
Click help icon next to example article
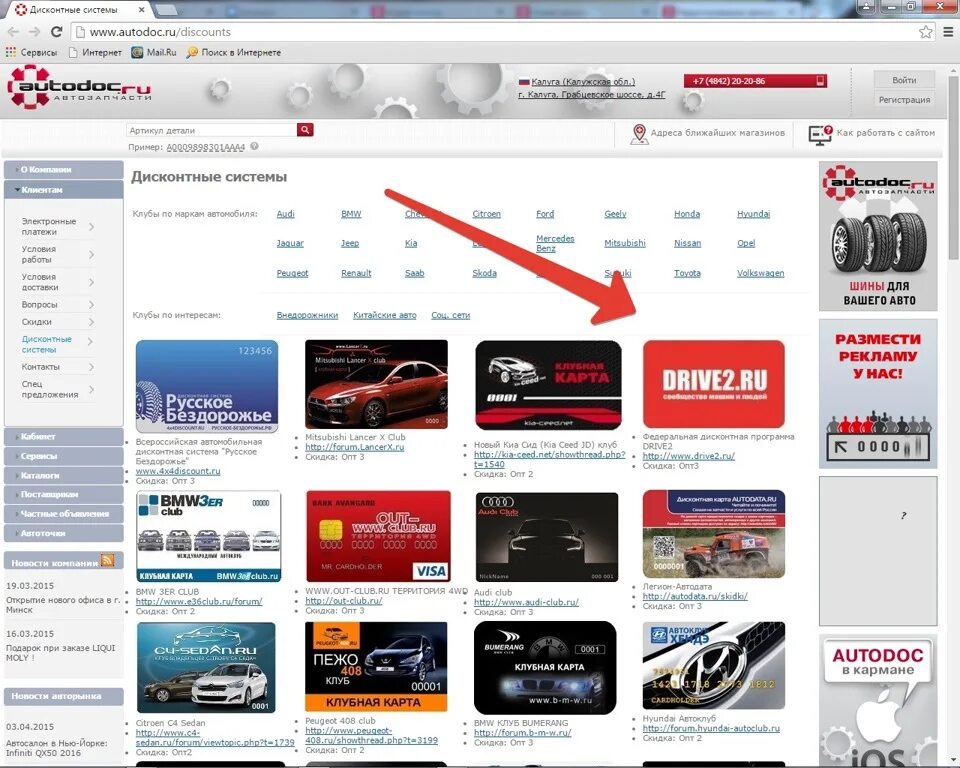coord(254,146)
